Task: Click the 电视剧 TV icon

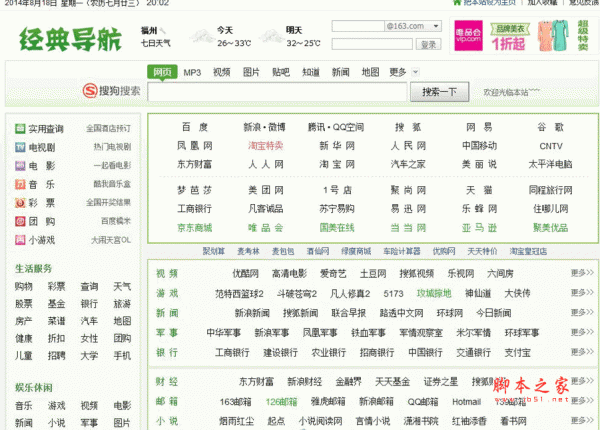Action: point(20,147)
